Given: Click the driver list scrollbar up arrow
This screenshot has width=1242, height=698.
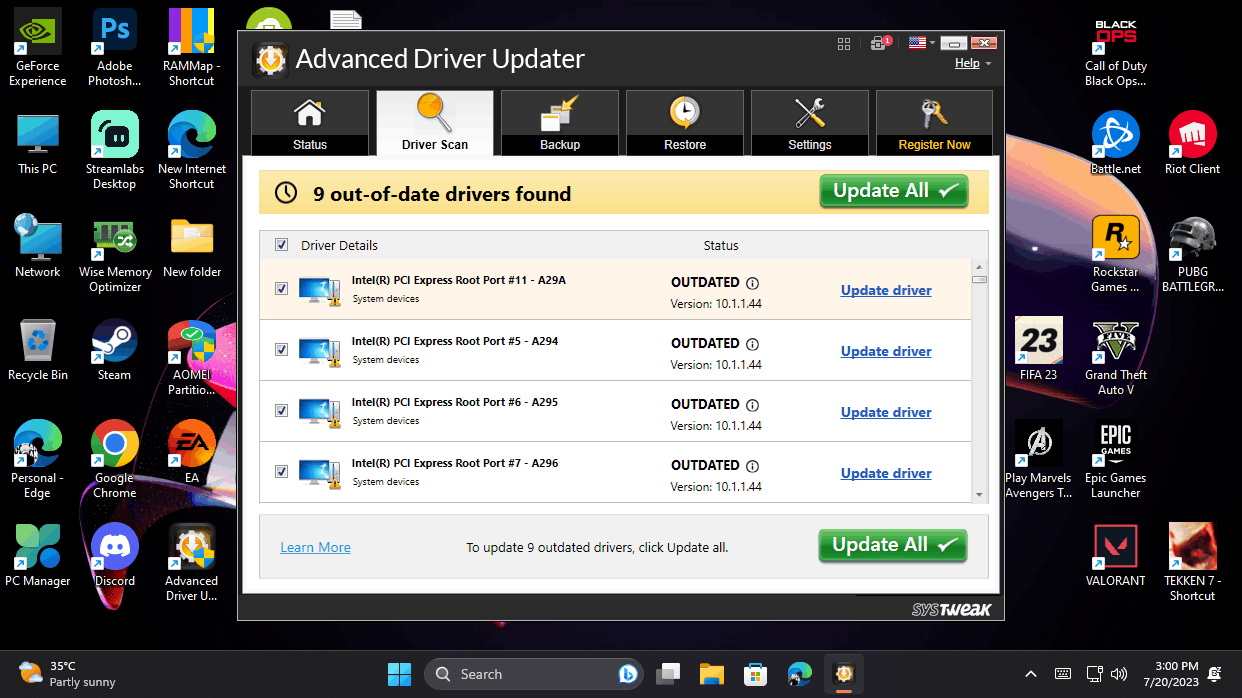Looking at the screenshot, I should point(979,267).
